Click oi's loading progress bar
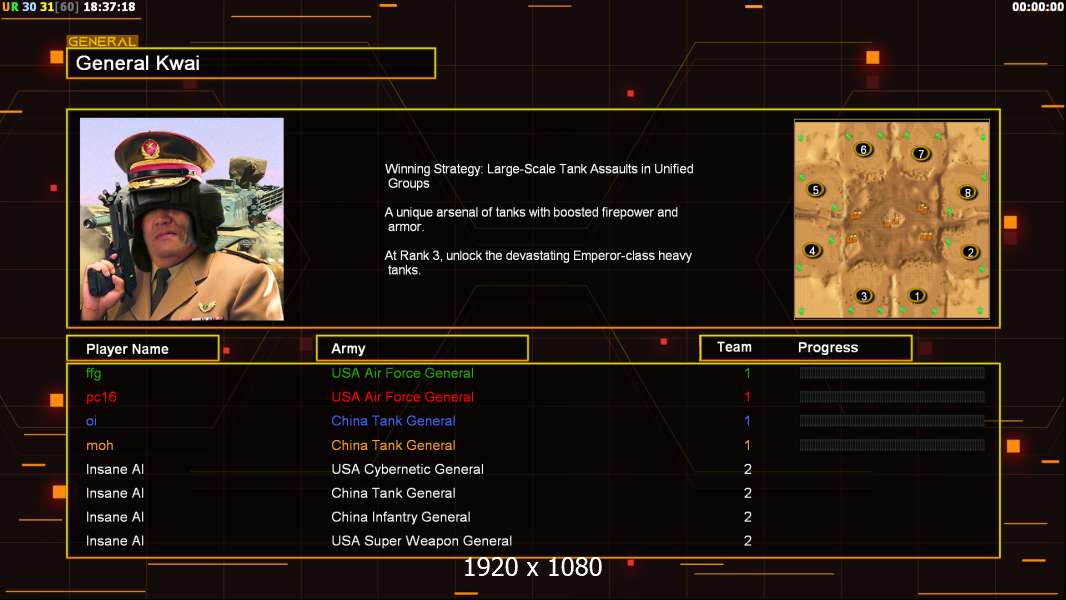 click(892, 421)
